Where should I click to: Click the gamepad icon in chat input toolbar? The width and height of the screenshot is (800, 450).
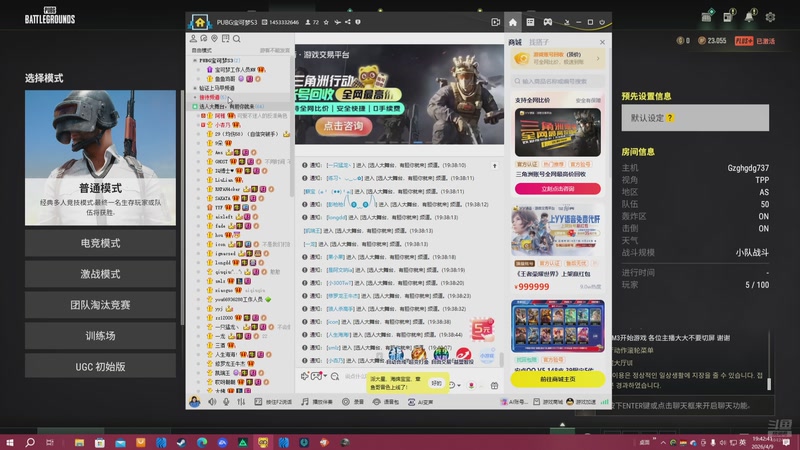click(x=316, y=377)
